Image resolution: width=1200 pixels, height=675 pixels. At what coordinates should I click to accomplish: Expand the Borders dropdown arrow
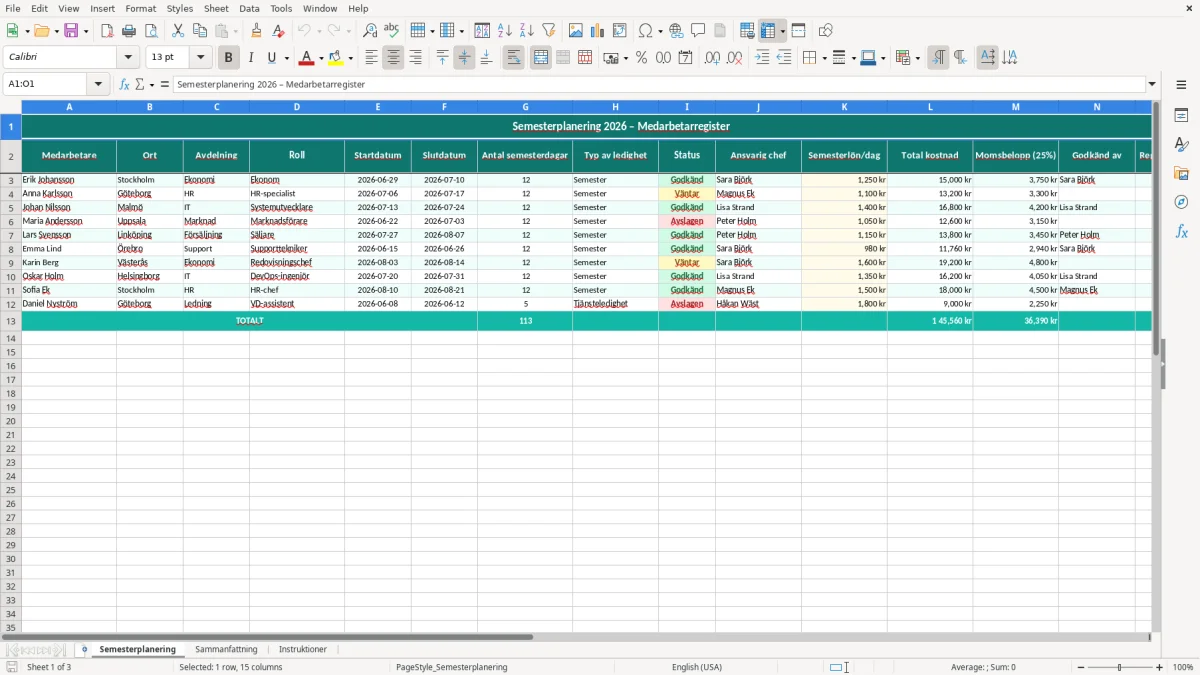(x=823, y=58)
